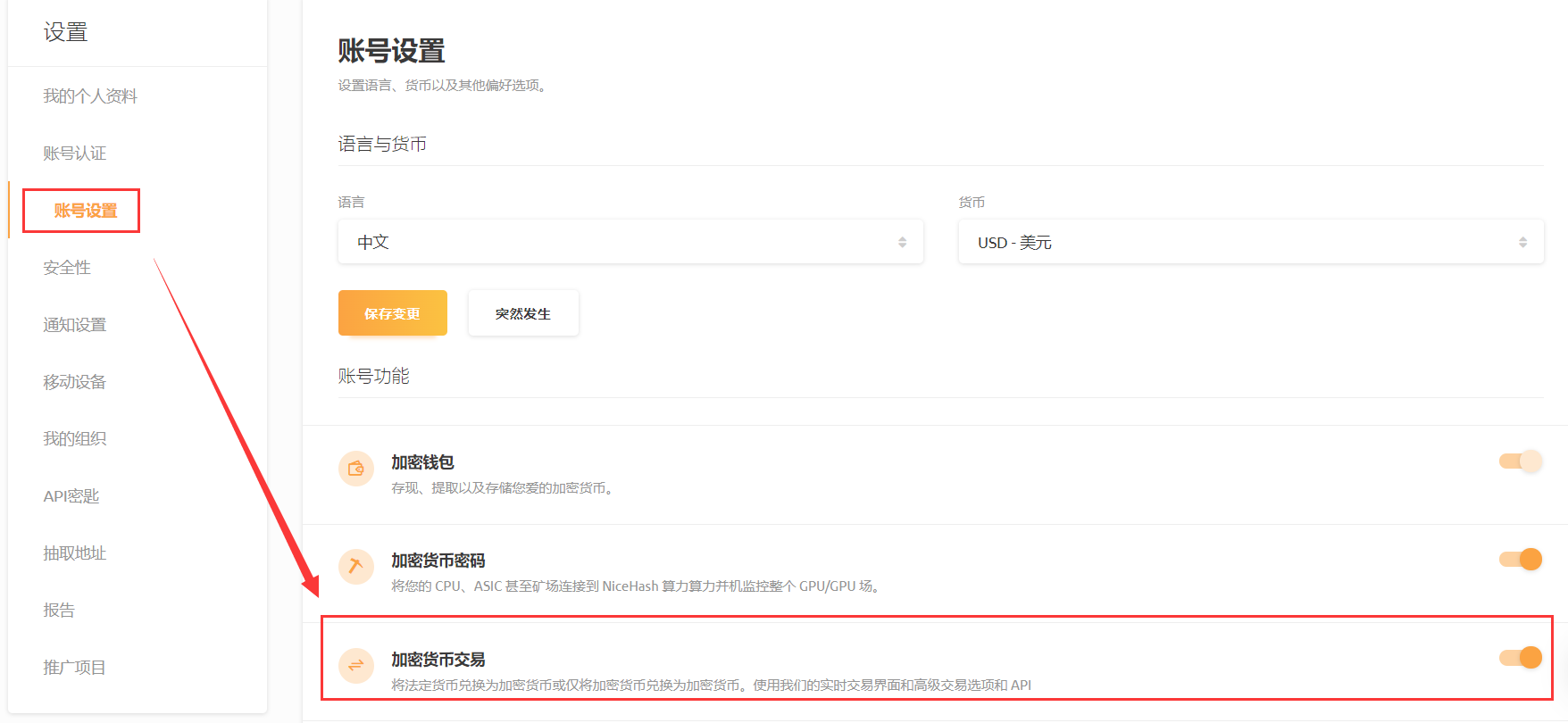This screenshot has width=1568, height=723.
Task: Click the 加密货币交易 feature title
Action: pyautogui.click(x=438, y=660)
